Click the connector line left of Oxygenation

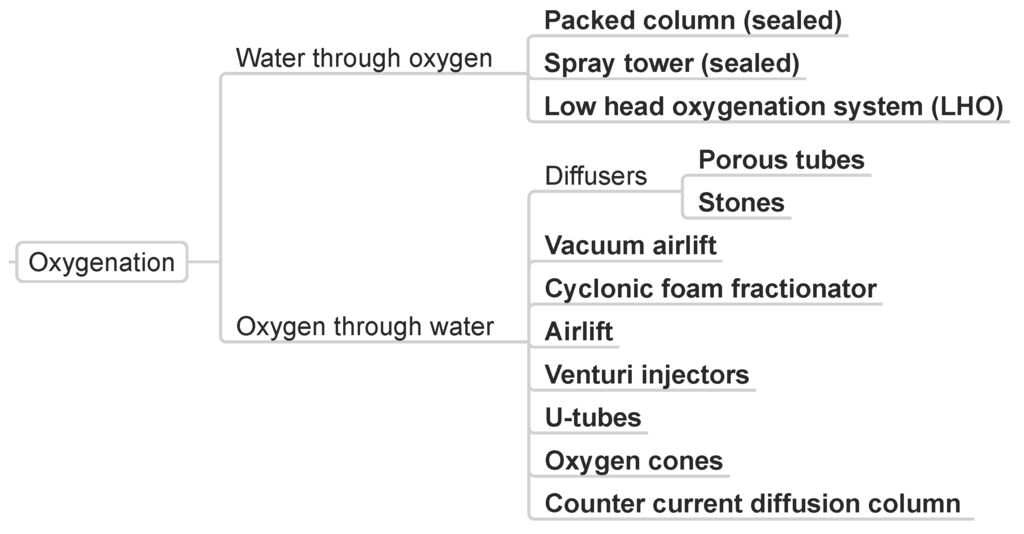click(11, 263)
